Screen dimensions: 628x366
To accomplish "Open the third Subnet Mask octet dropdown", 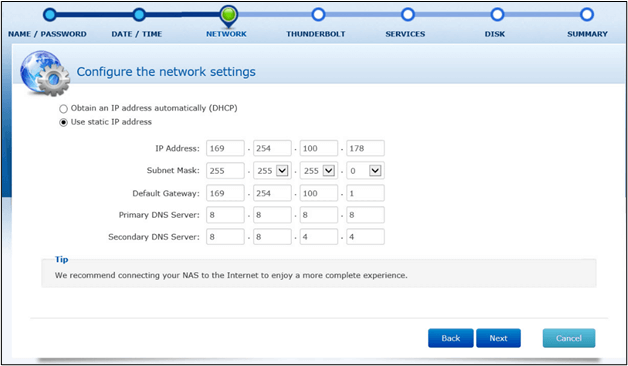I will [329, 171].
